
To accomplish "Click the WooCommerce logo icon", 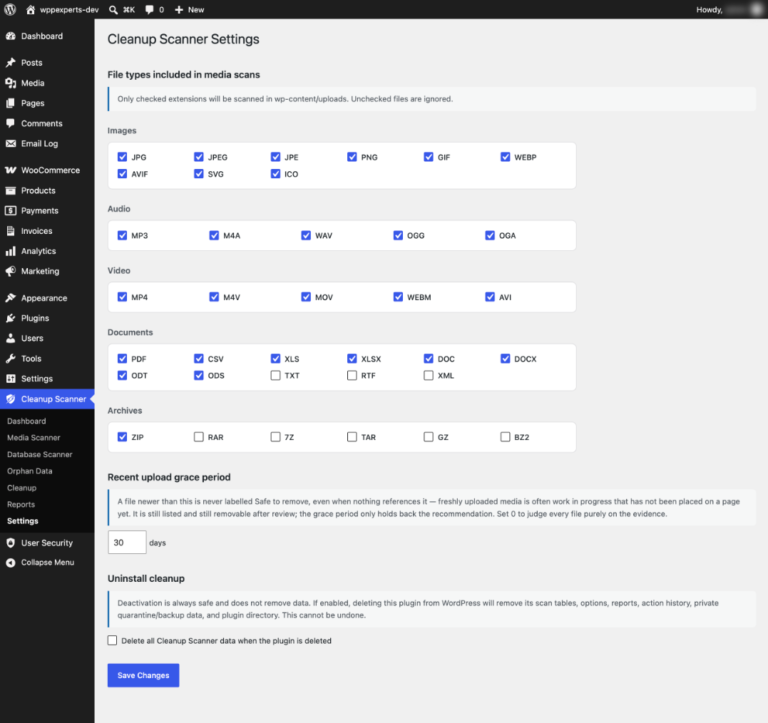I will coord(10,170).
